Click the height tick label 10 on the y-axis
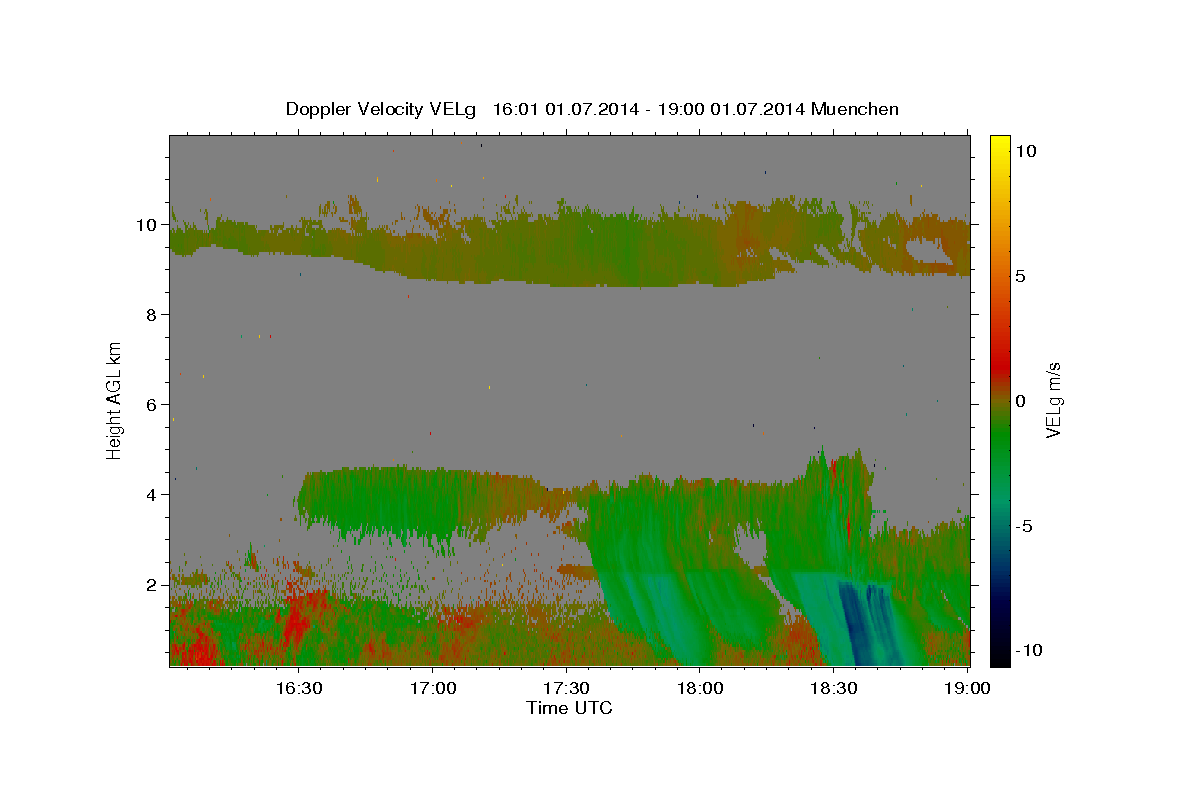 [147, 225]
